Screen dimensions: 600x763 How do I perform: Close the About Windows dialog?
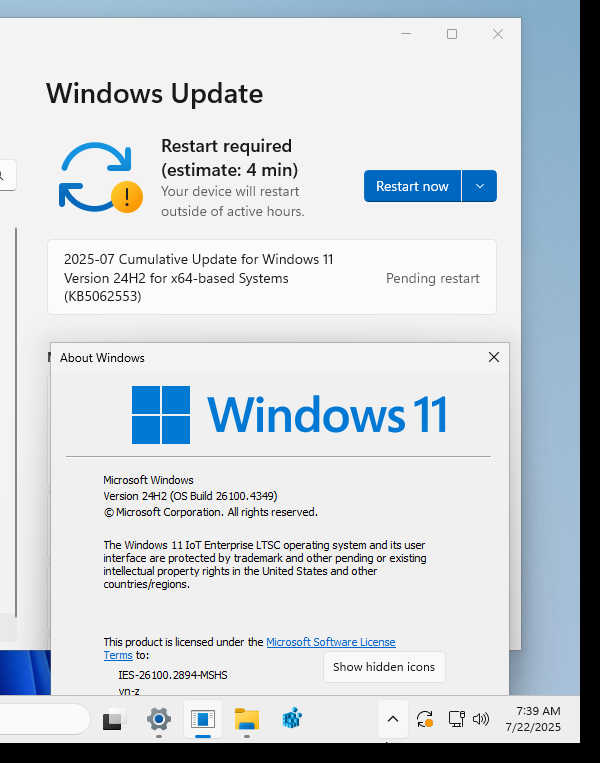pos(493,357)
